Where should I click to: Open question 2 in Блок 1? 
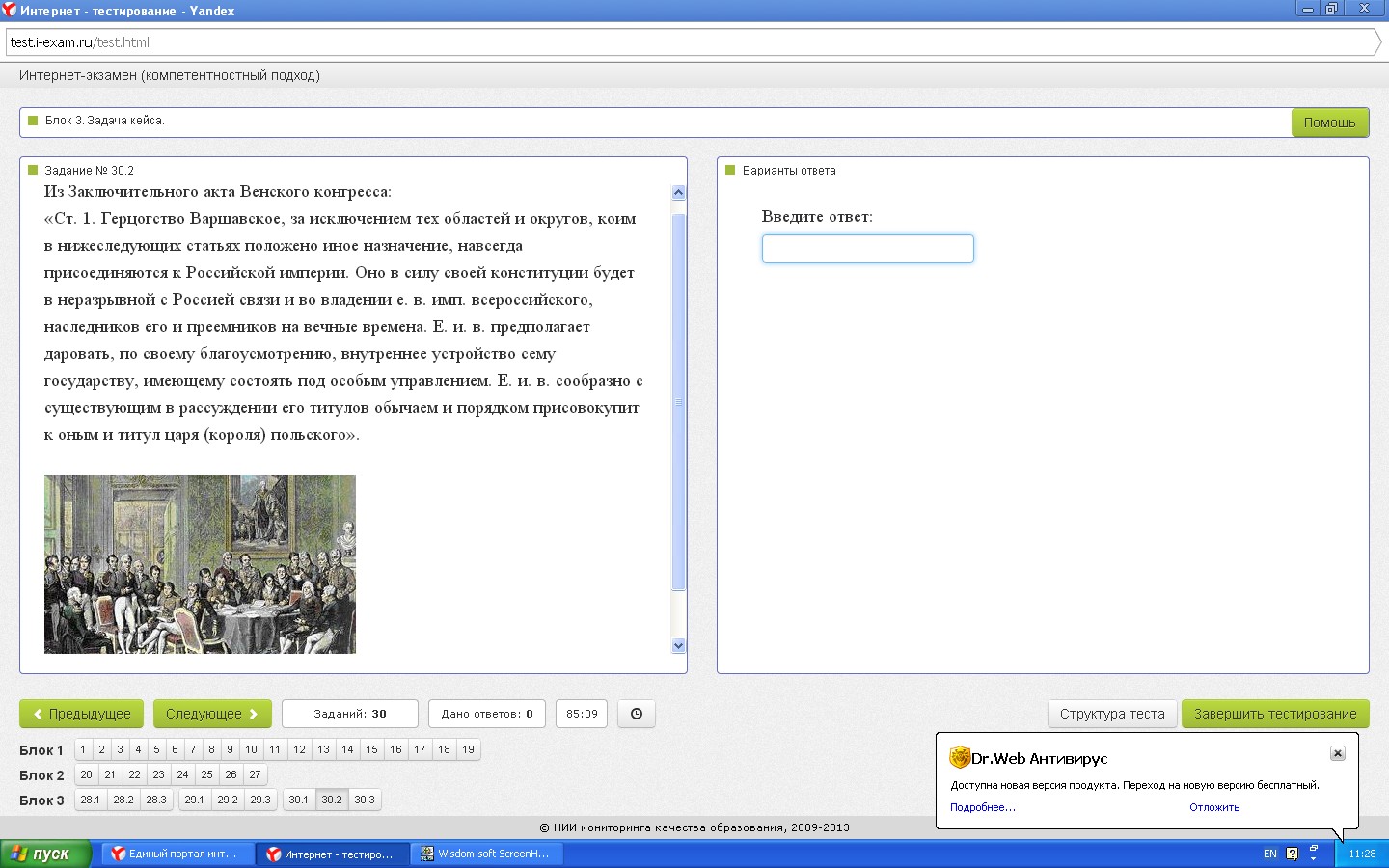tap(101, 749)
